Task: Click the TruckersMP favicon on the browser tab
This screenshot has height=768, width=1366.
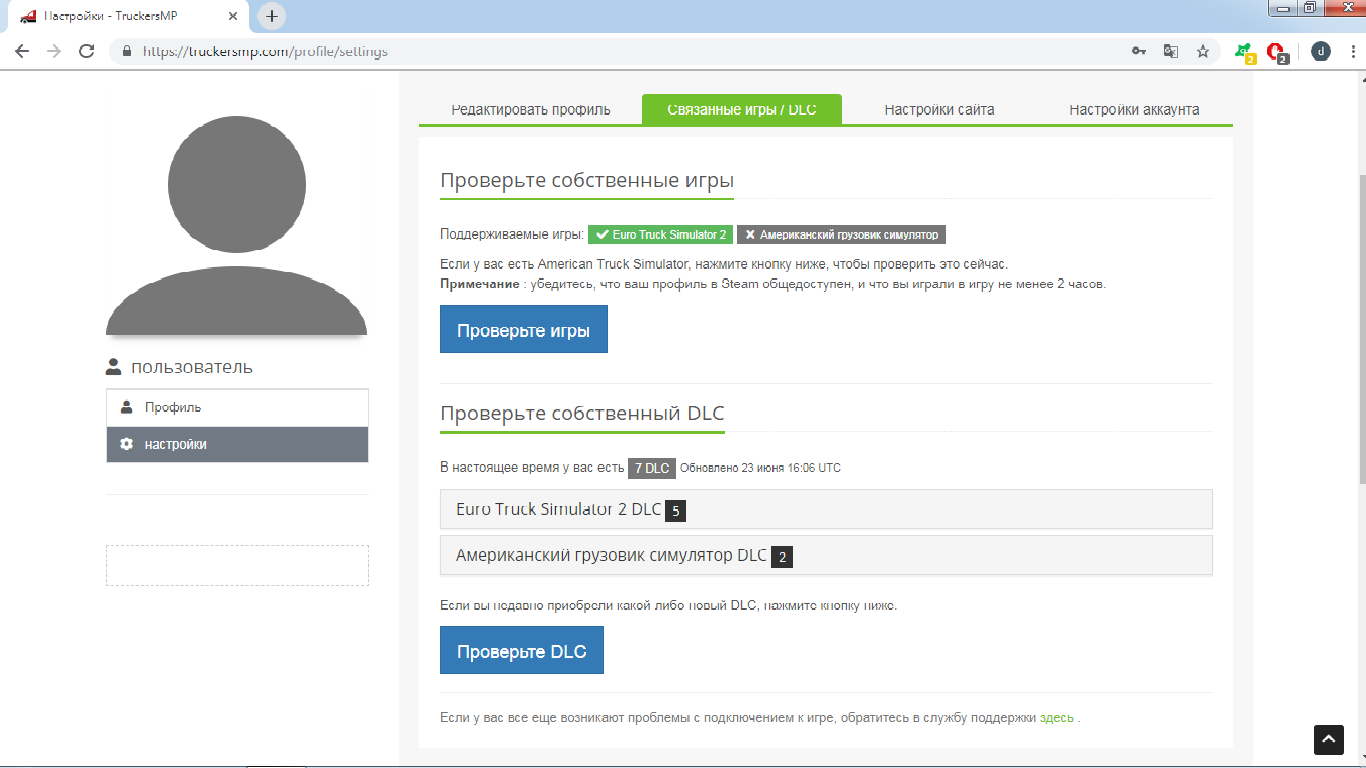Action: (28, 16)
